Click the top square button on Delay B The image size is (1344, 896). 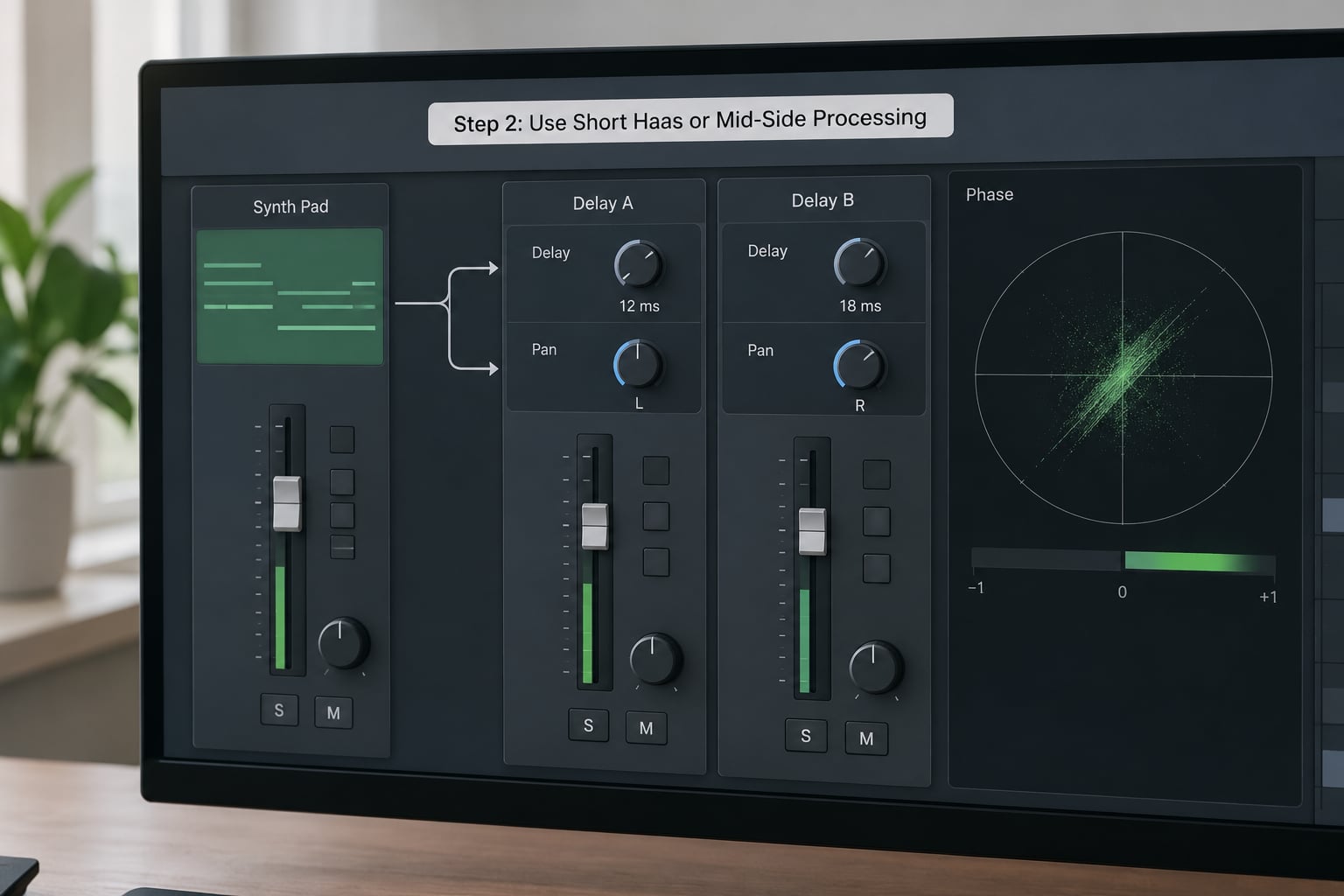click(877, 474)
